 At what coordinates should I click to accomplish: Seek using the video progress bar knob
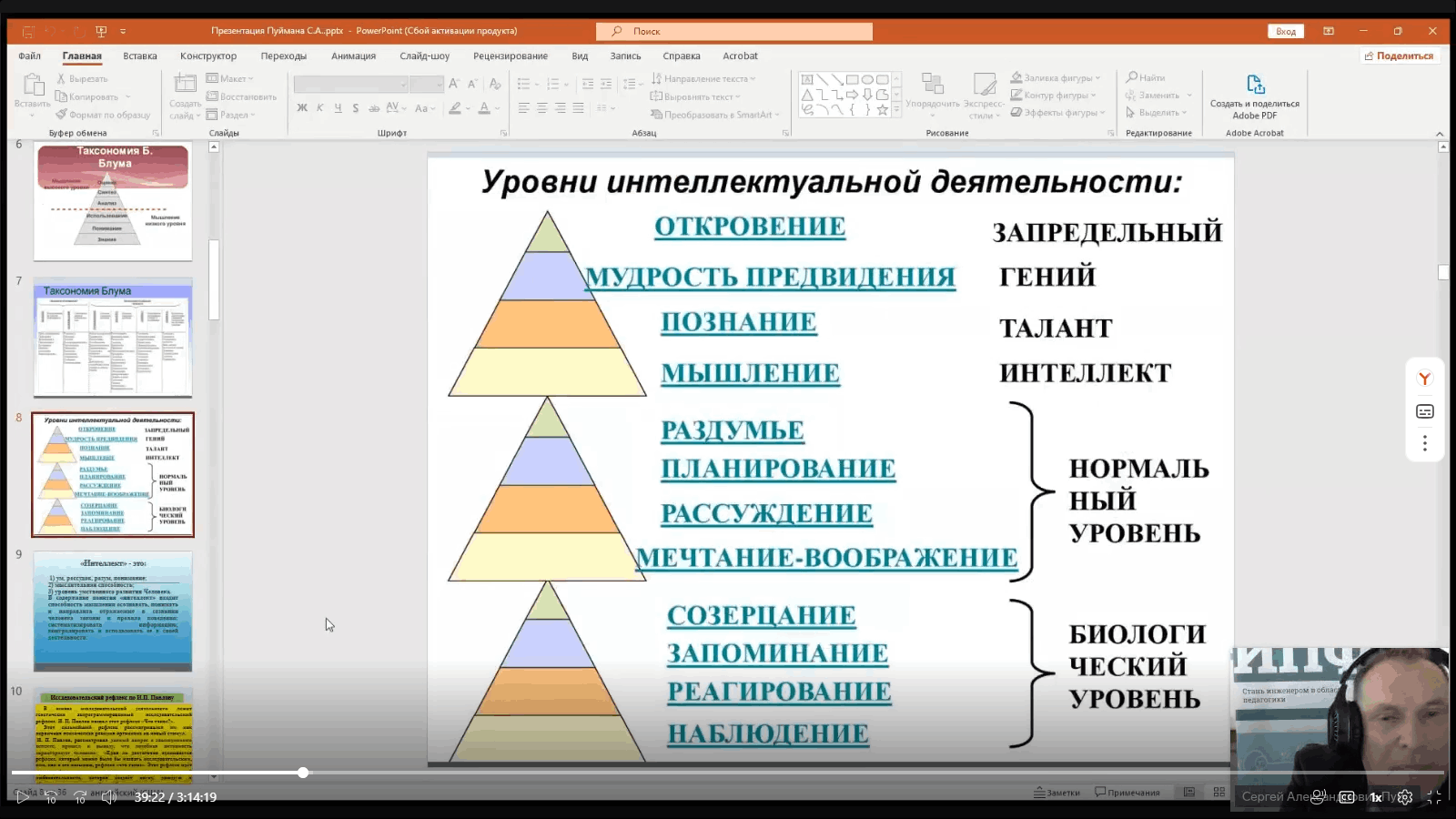click(x=303, y=773)
